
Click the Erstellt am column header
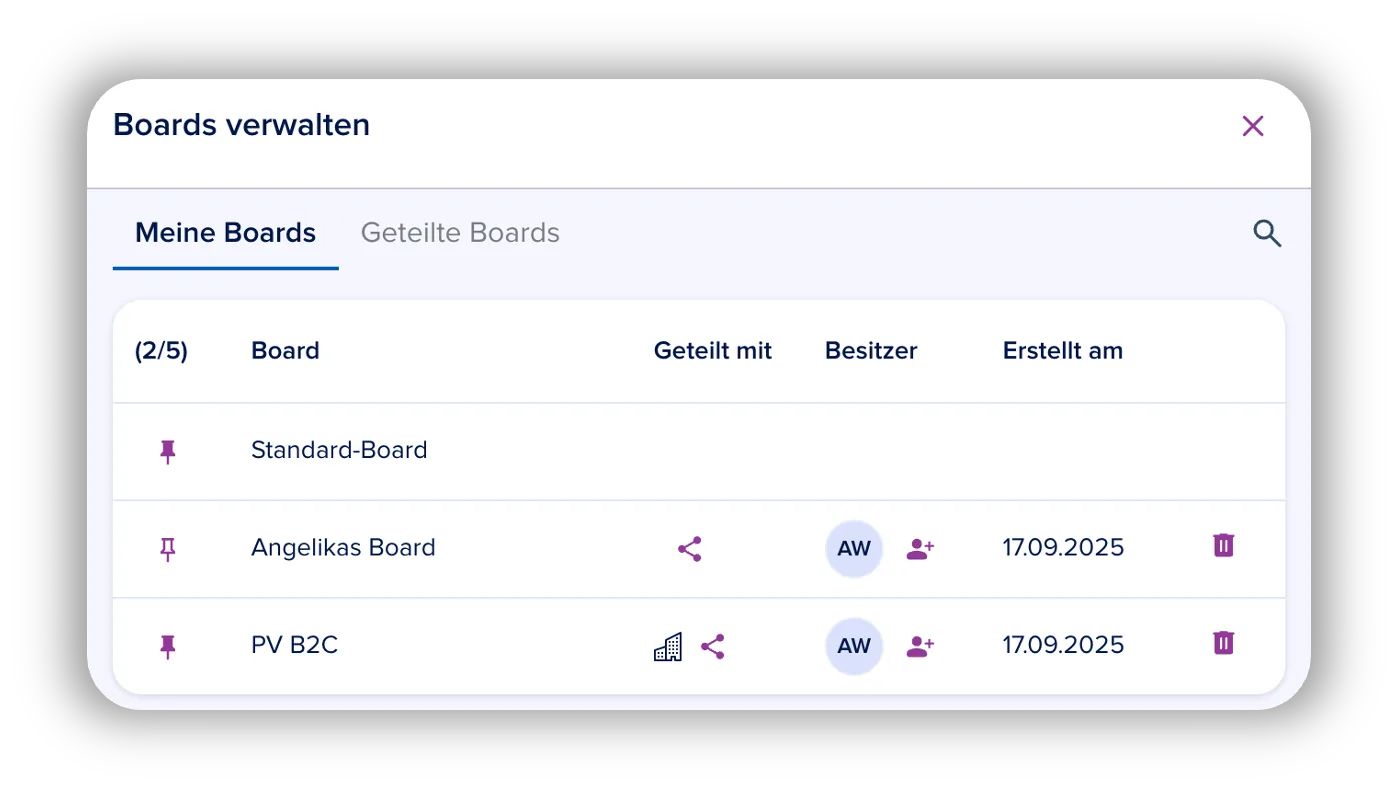pos(1063,351)
